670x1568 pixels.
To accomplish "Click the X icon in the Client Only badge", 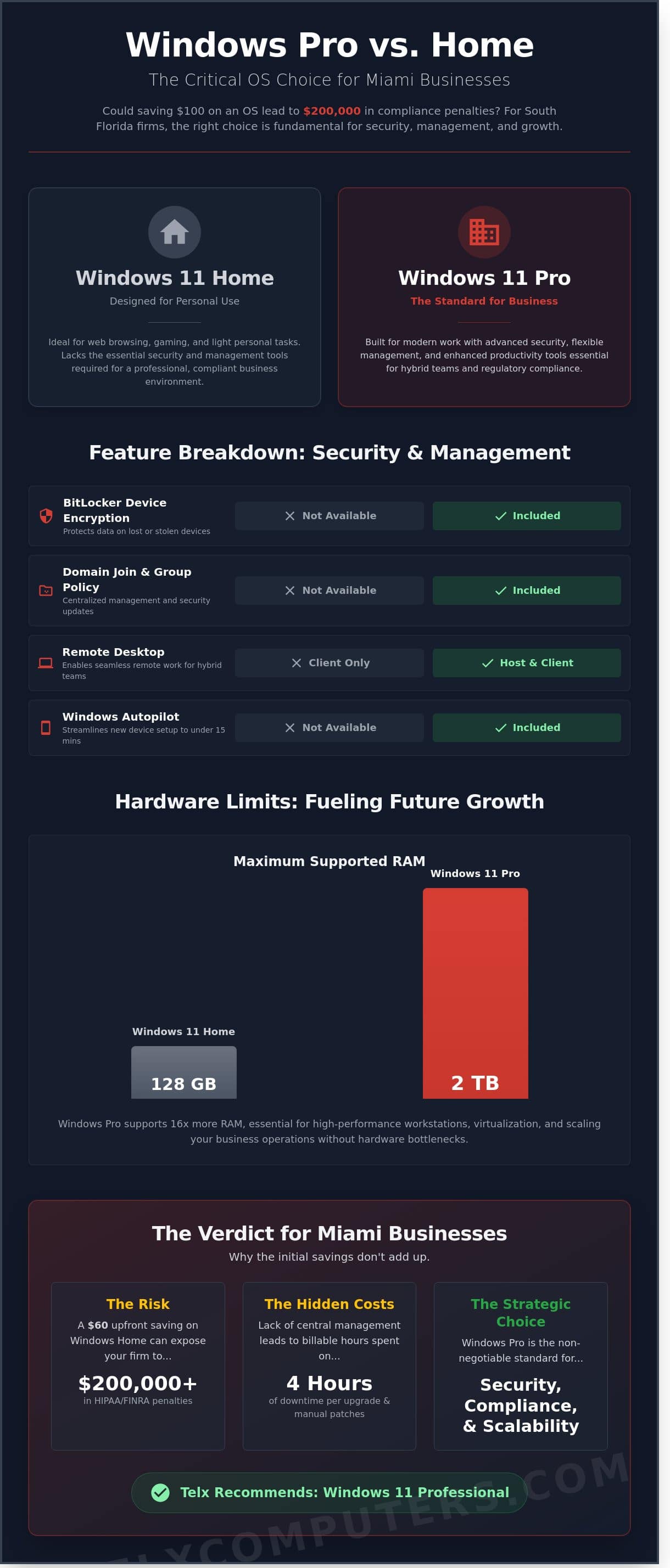I will (x=297, y=663).
